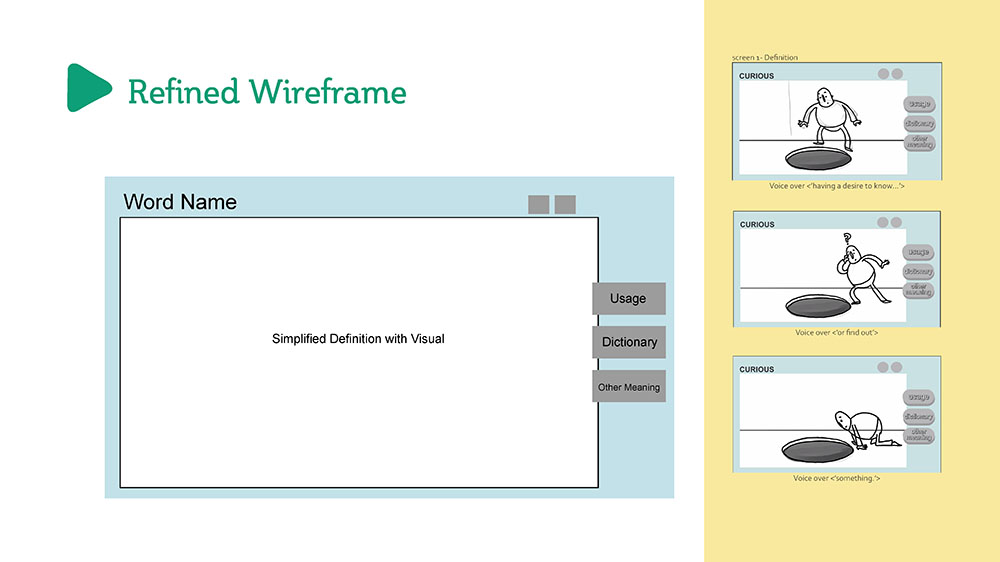
Task: Click 'Simplified Definition with Visual' canvas area
Action: (x=358, y=339)
